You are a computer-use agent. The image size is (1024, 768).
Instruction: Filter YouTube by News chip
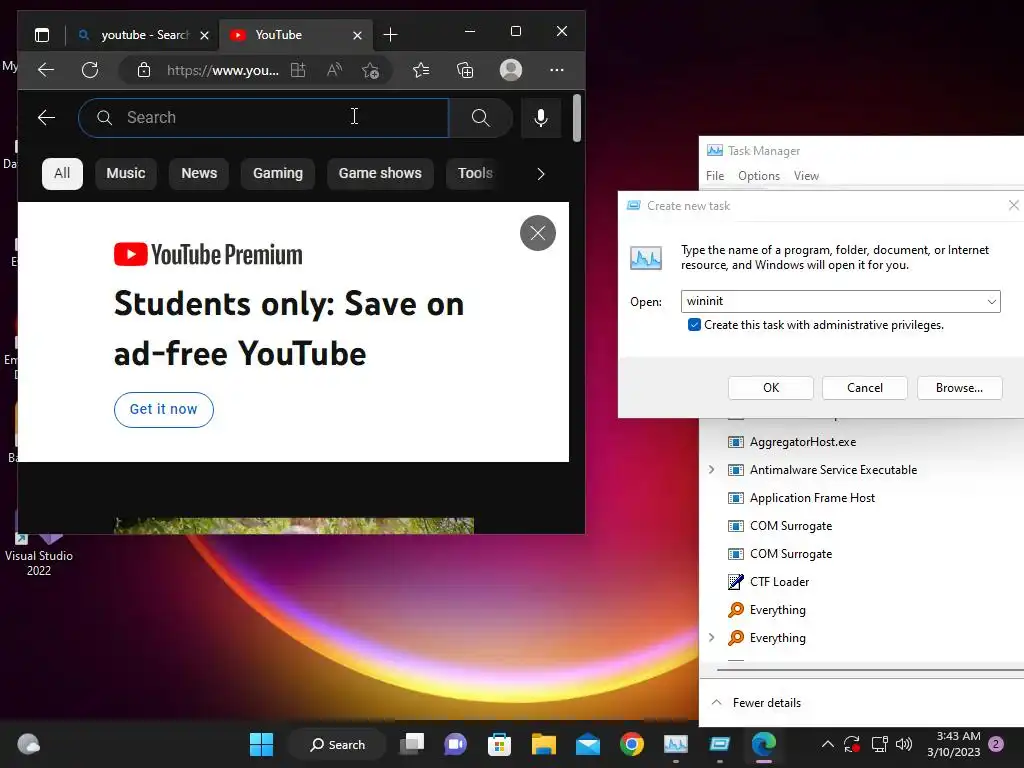click(x=199, y=174)
